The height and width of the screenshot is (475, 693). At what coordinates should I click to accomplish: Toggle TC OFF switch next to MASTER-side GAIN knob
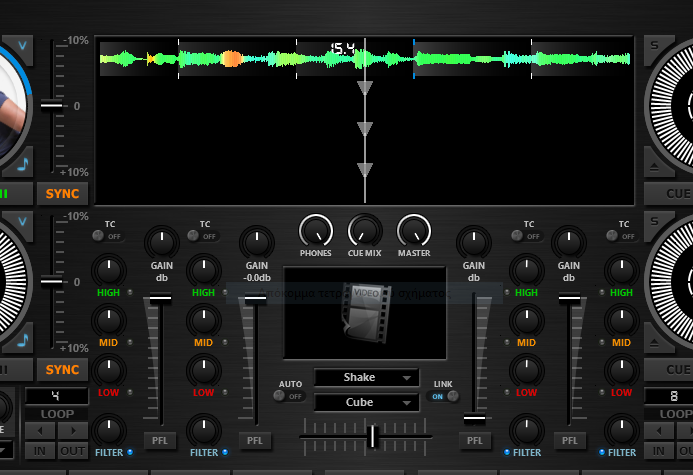point(526,236)
